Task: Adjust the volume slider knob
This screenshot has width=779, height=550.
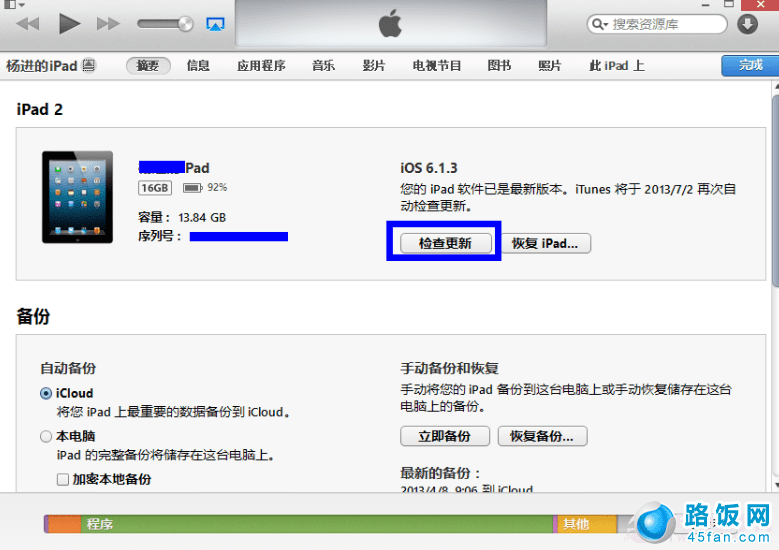Action: (x=185, y=23)
